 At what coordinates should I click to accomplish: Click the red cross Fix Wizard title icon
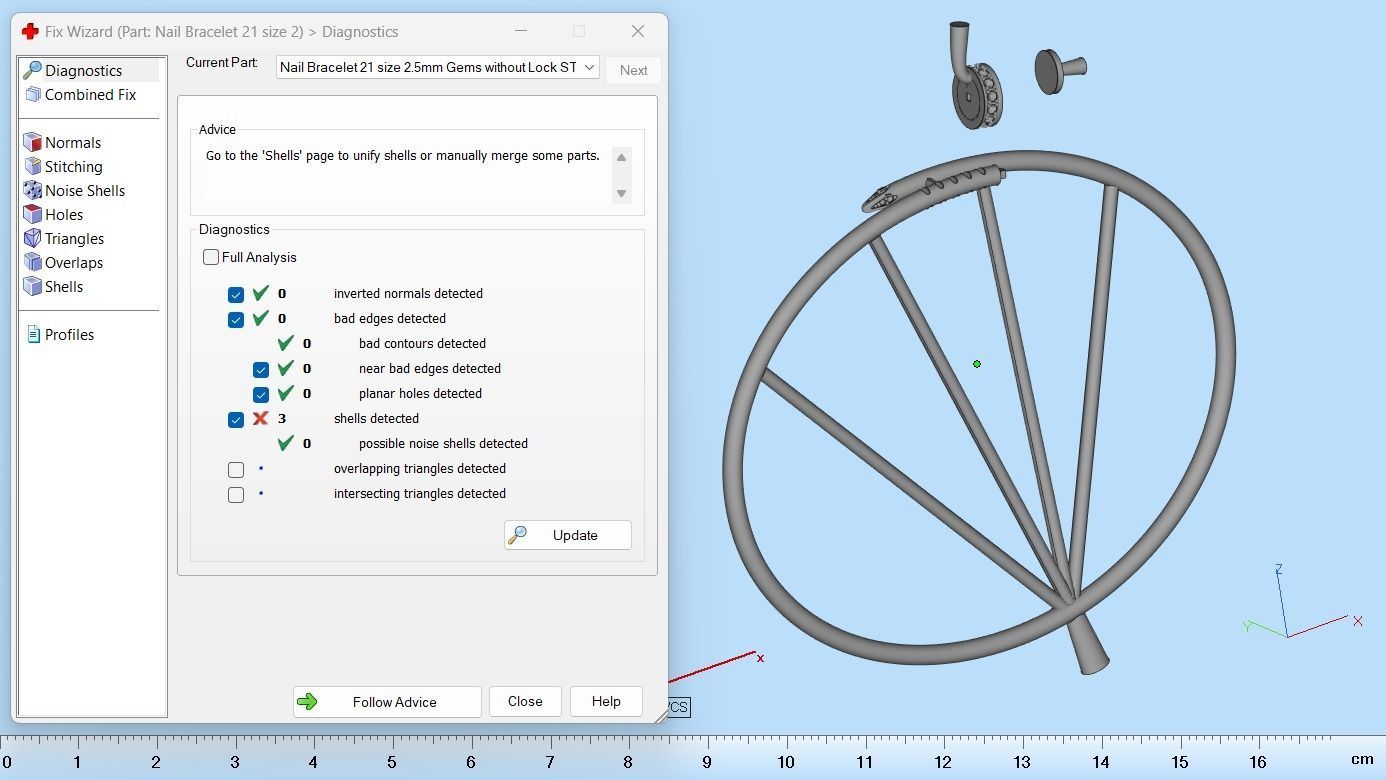[x=30, y=31]
